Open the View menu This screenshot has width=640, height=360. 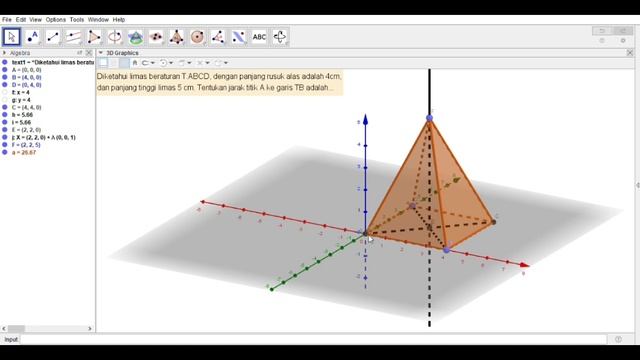pyautogui.click(x=36, y=20)
